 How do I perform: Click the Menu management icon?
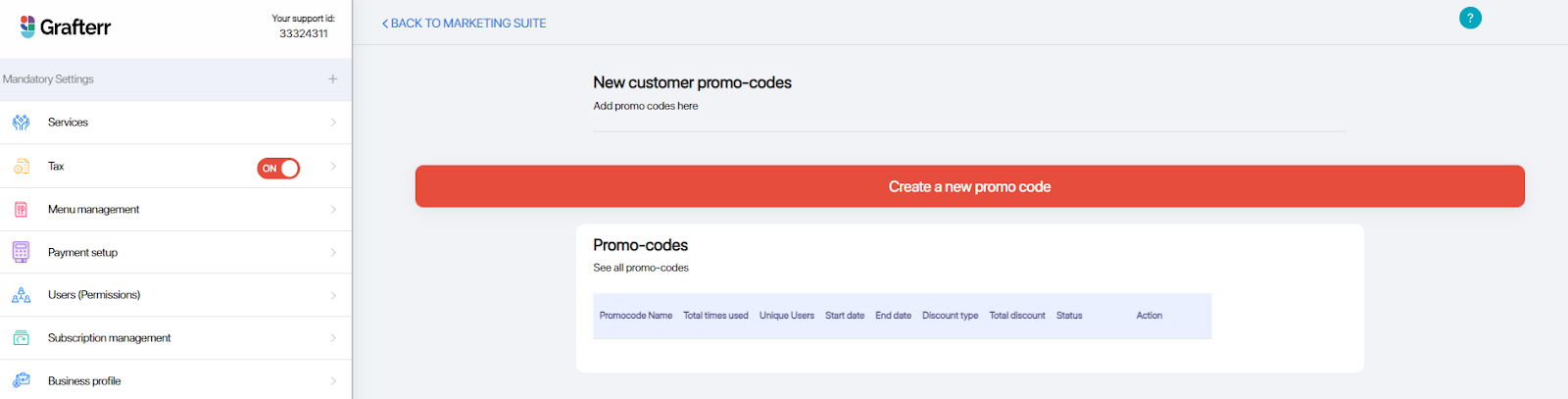21,210
